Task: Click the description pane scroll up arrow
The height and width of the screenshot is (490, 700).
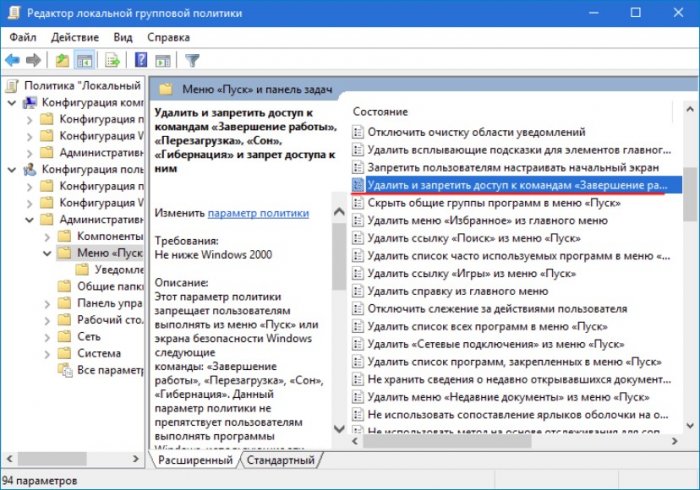Action: [339, 212]
